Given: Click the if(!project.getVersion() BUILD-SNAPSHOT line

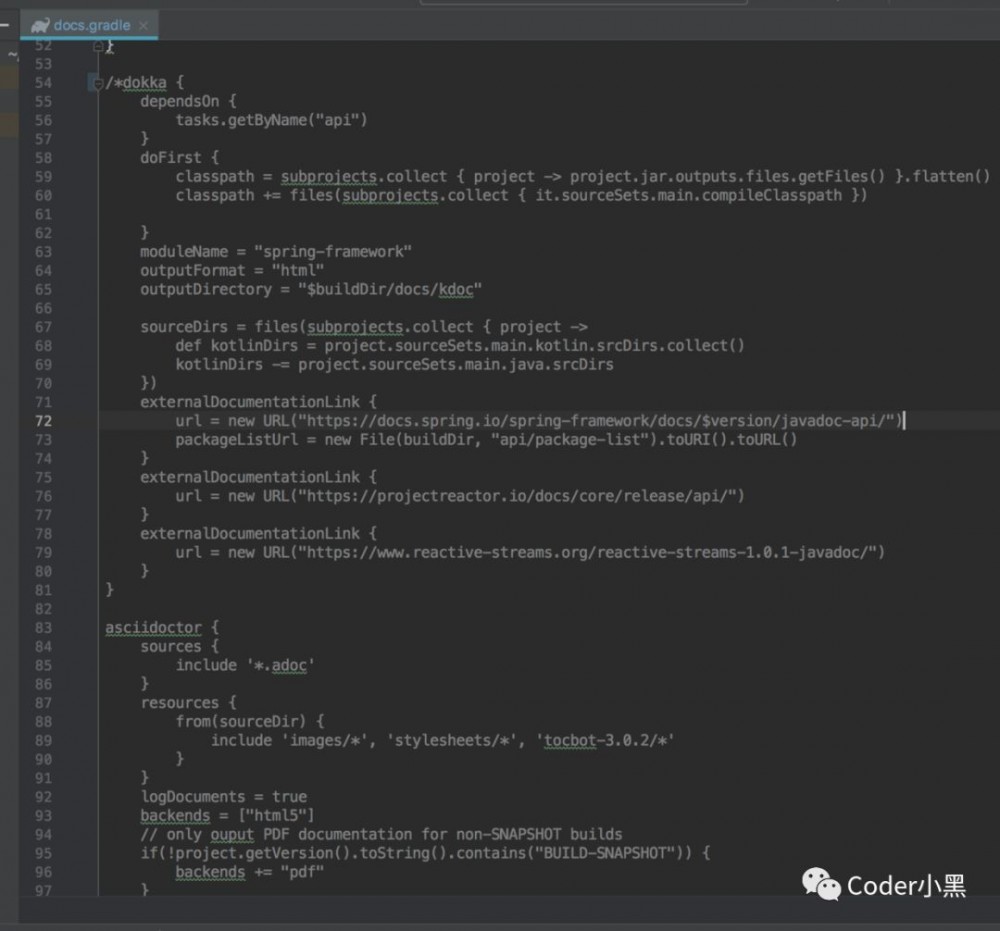Looking at the screenshot, I should click(425, 853).
